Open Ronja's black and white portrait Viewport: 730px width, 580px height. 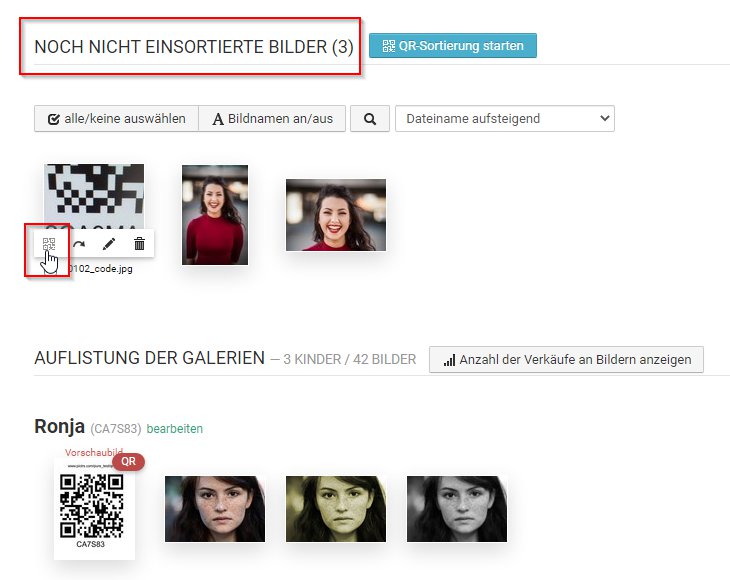click(457, 509)
